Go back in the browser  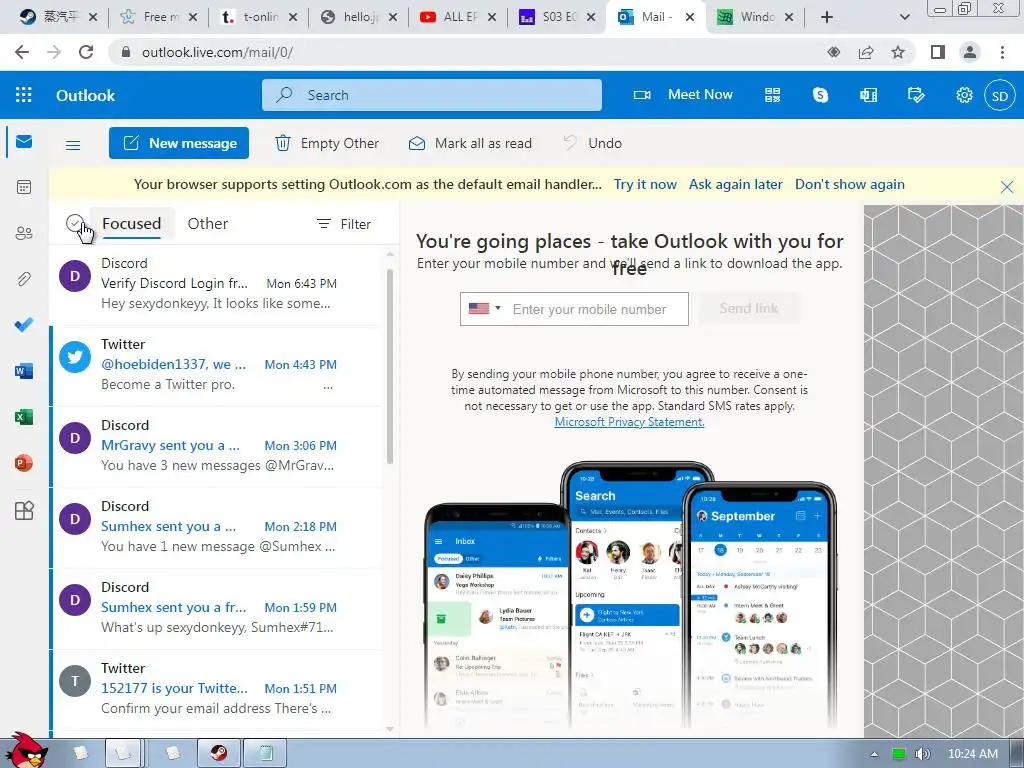point(22,52)
